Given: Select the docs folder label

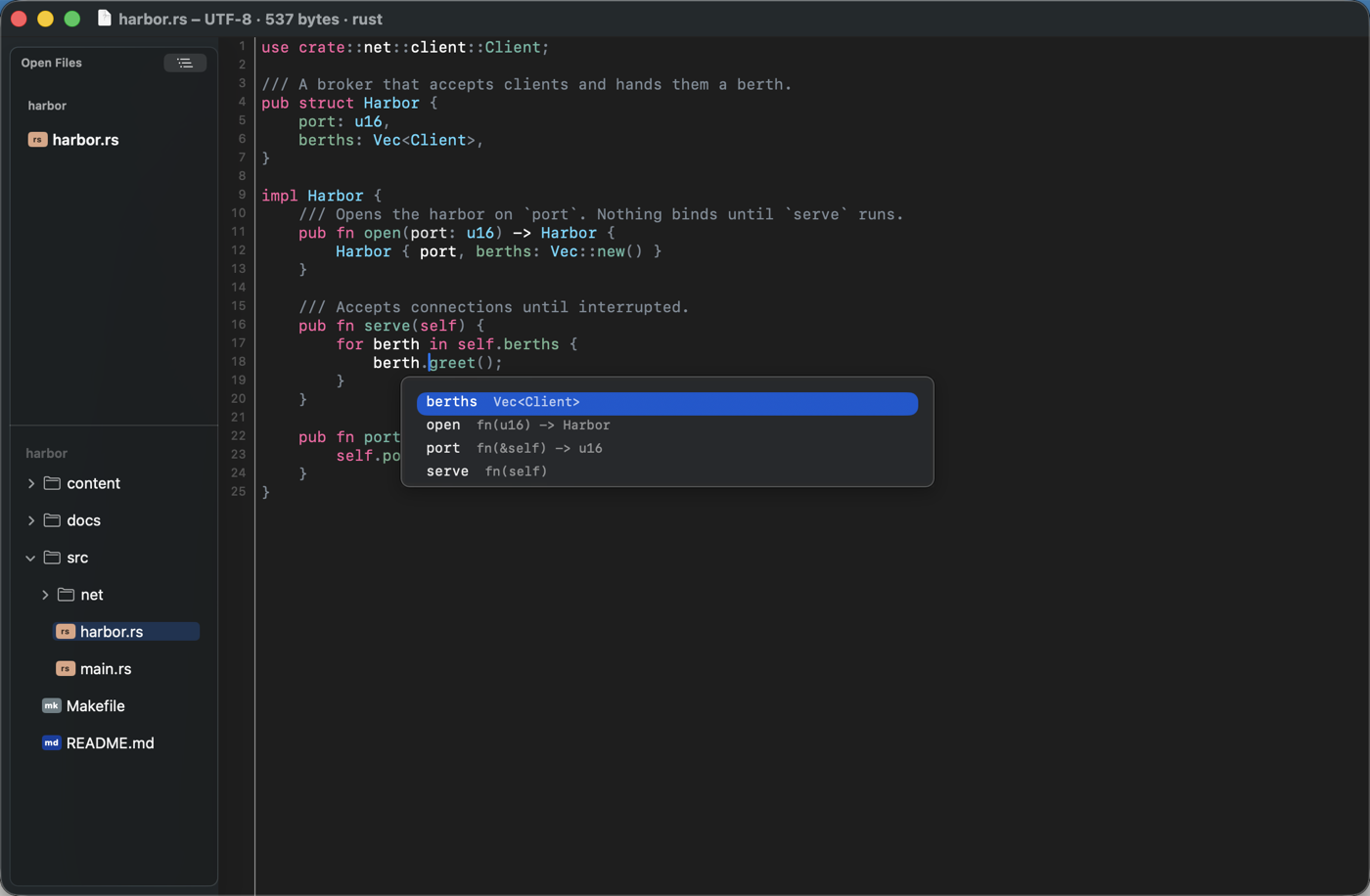Looking at the screenshot, I should [83, 520].
